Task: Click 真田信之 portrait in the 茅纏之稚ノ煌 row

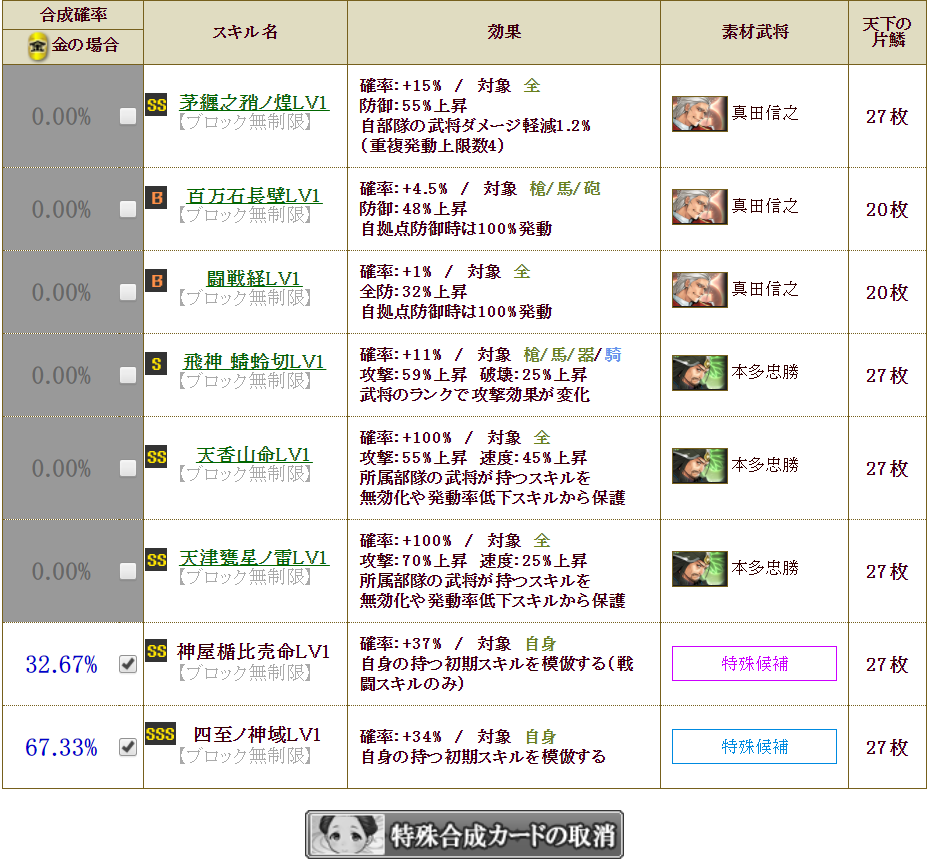Action: (x=700, y=114)
